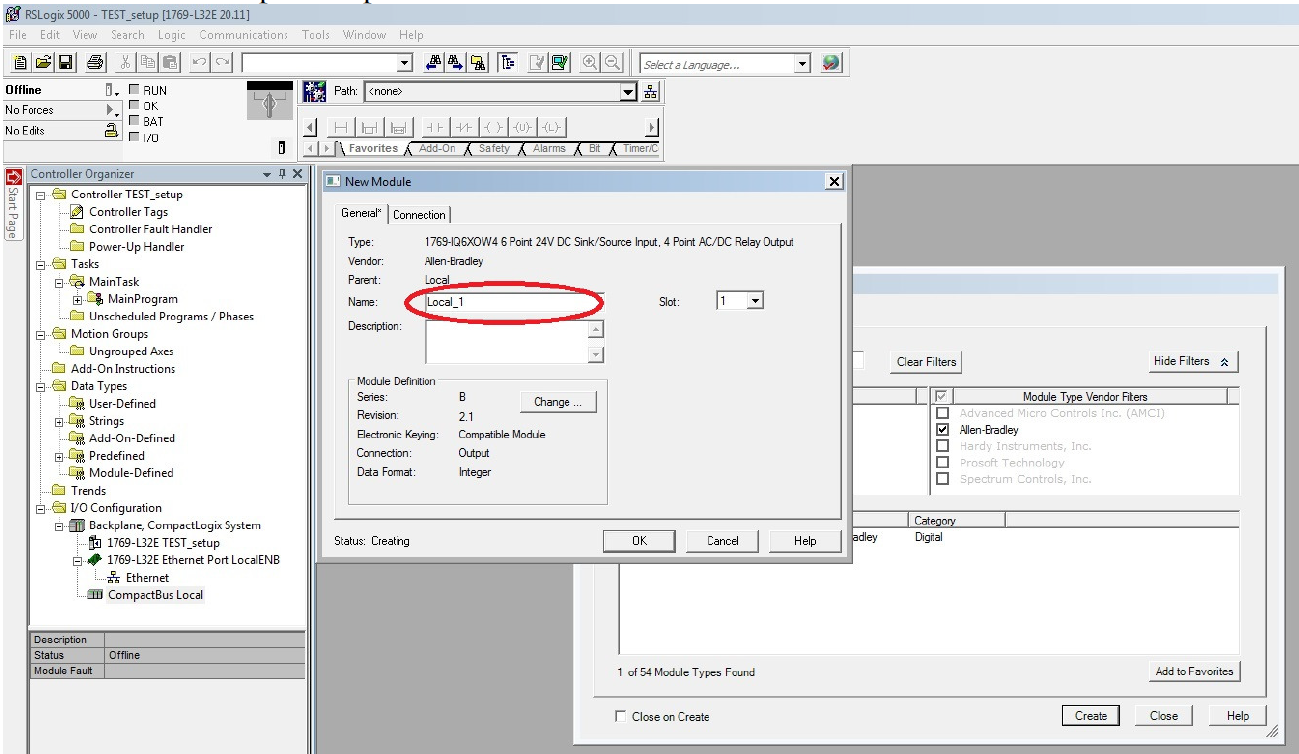The image size is (1299, 754).
Task: Click the New file icon in toolbar
Action: click(x=21, y=63)
